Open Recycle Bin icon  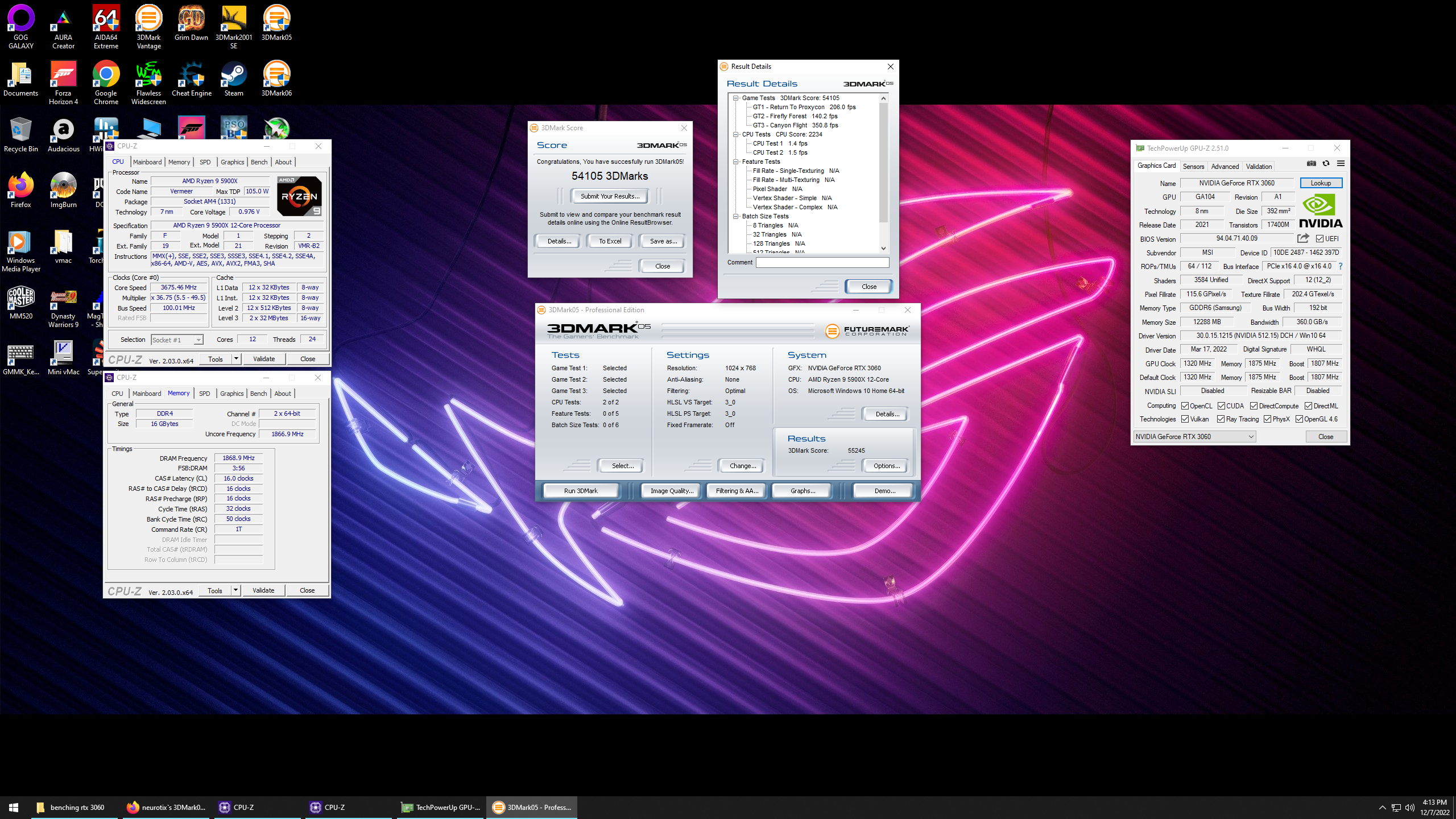pos(21,134)
